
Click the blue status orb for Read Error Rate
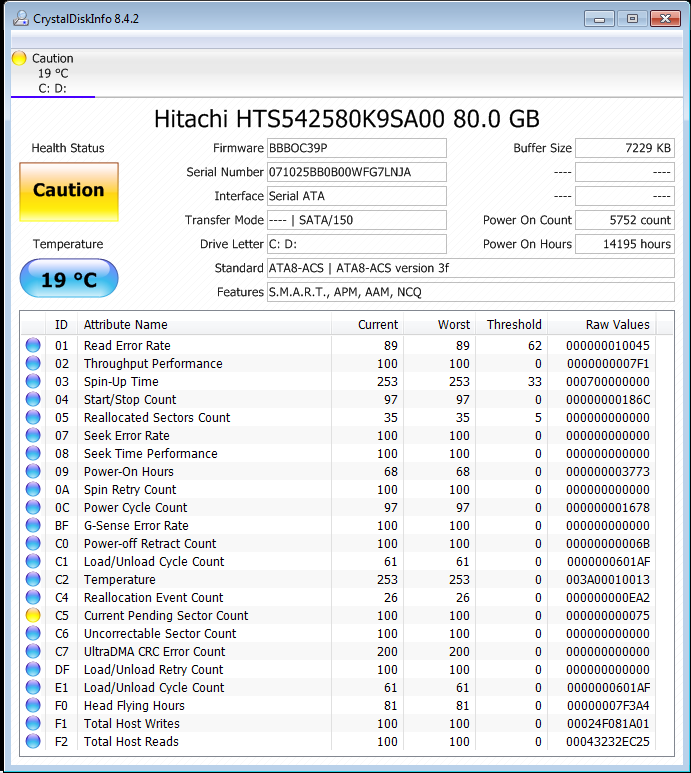(x=33, y=345)
